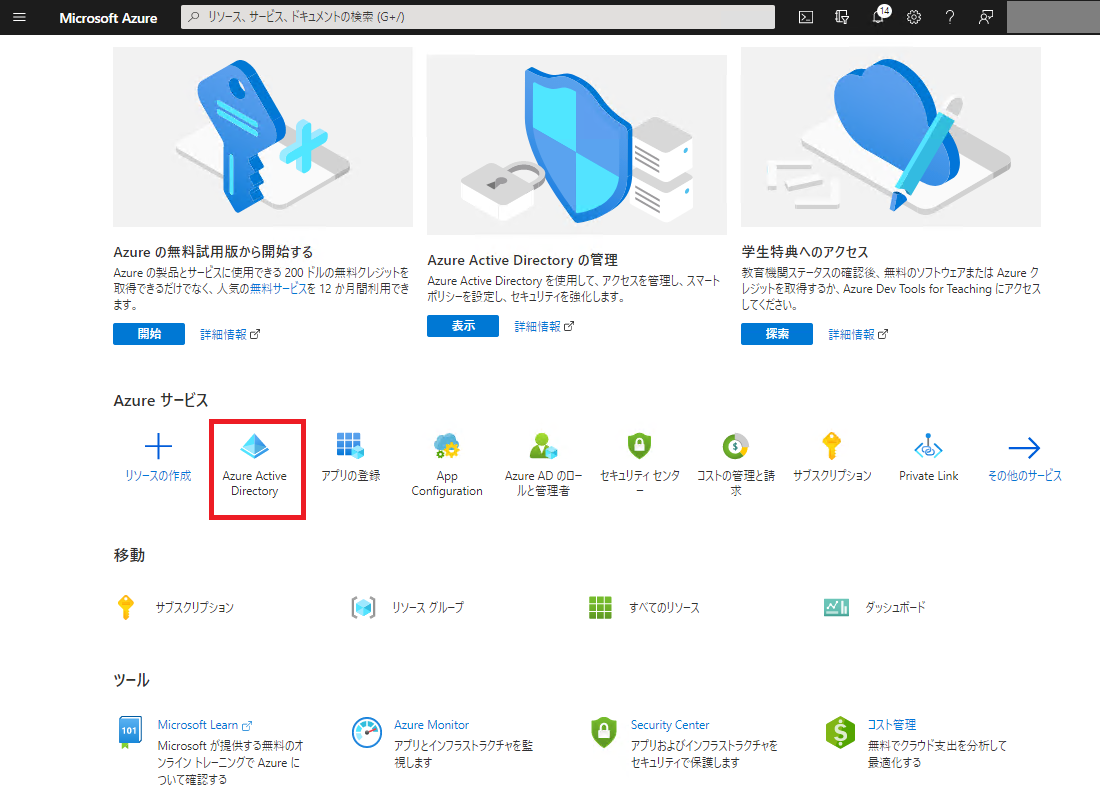The width and height of the screenshot is (1100, 794).
Task: Click the 表示 button for Azure Active Directory
Action: point(463,326)
